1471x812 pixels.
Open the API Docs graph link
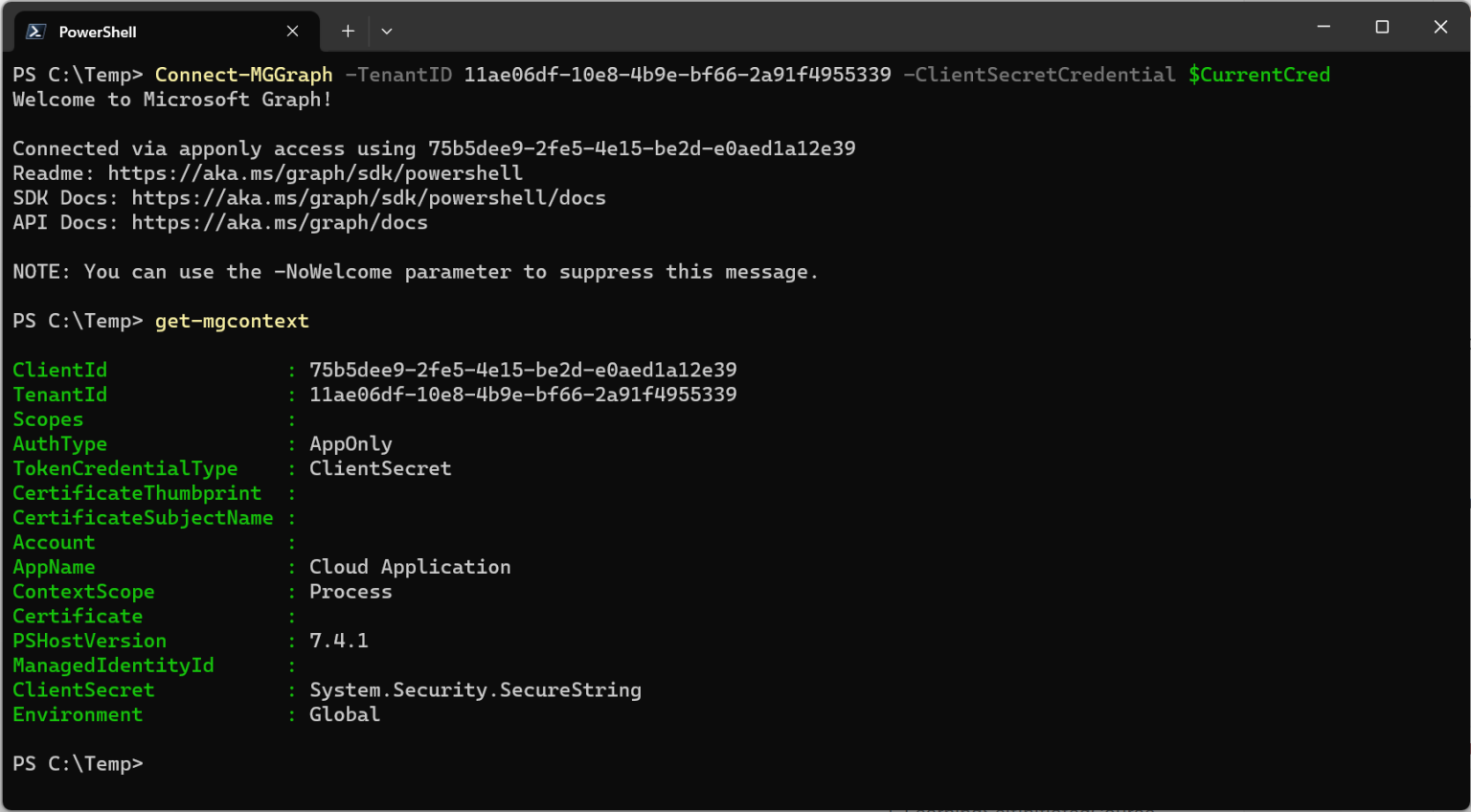tap(280, 223)
